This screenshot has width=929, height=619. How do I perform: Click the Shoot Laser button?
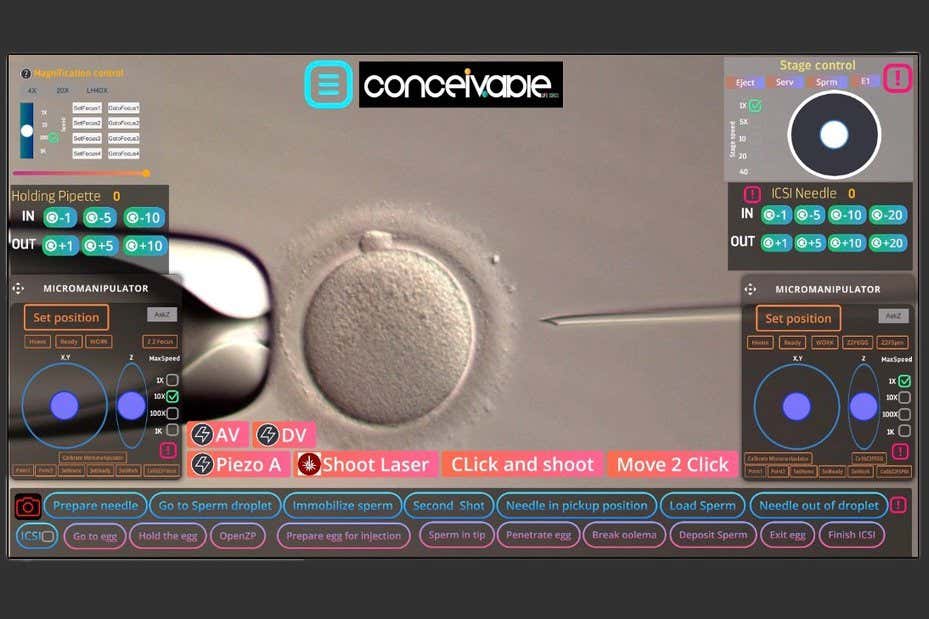[x=365, y=464]
